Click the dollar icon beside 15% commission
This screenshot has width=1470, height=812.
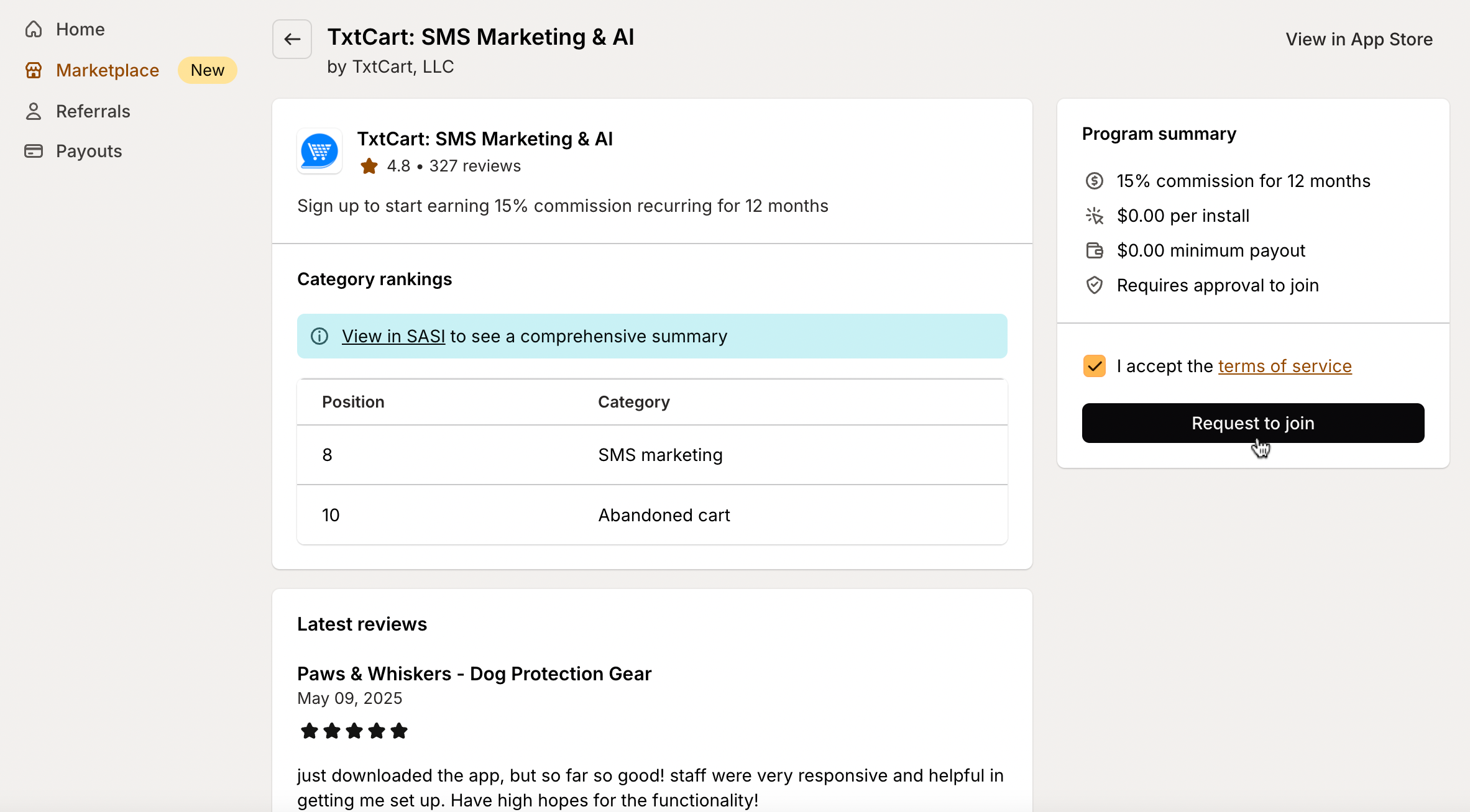click(1095, 181)
